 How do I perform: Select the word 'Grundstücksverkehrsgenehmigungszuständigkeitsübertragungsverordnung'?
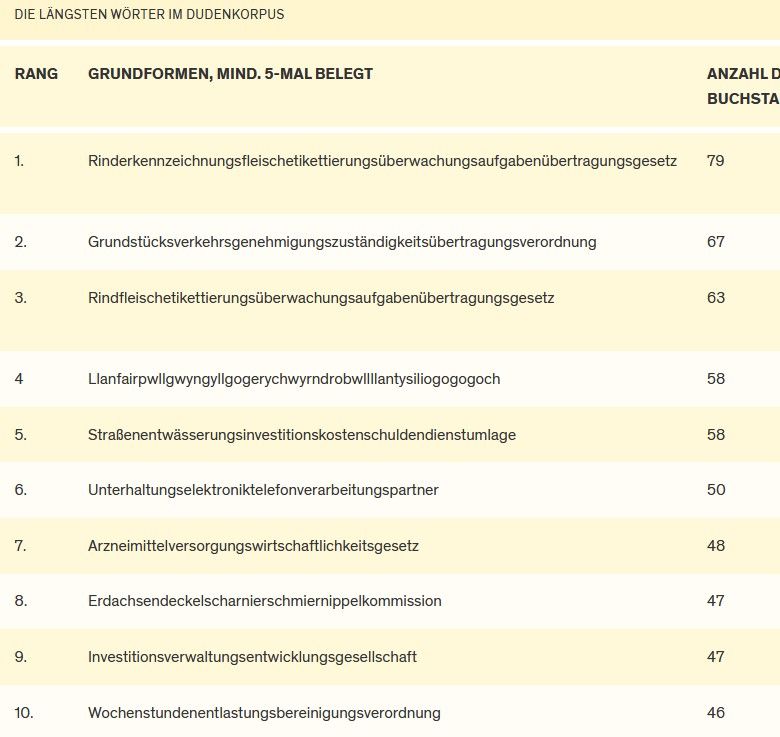(x=342, y=242)
